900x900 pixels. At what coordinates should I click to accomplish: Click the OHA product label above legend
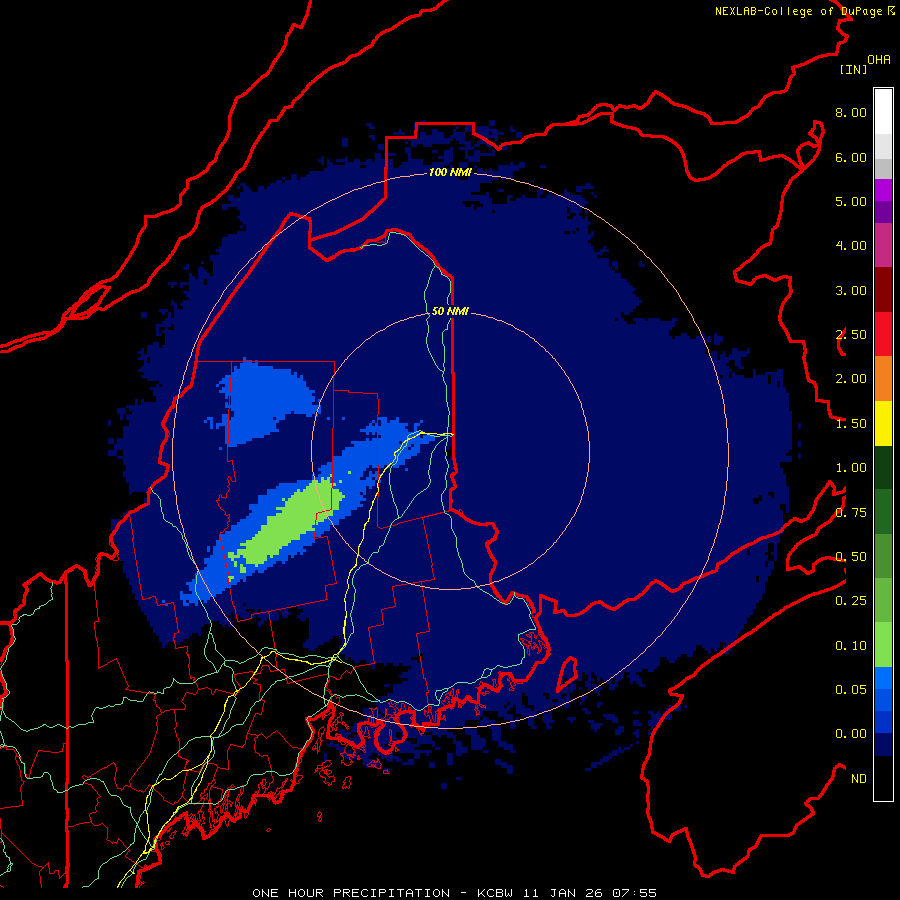[879, 60]
